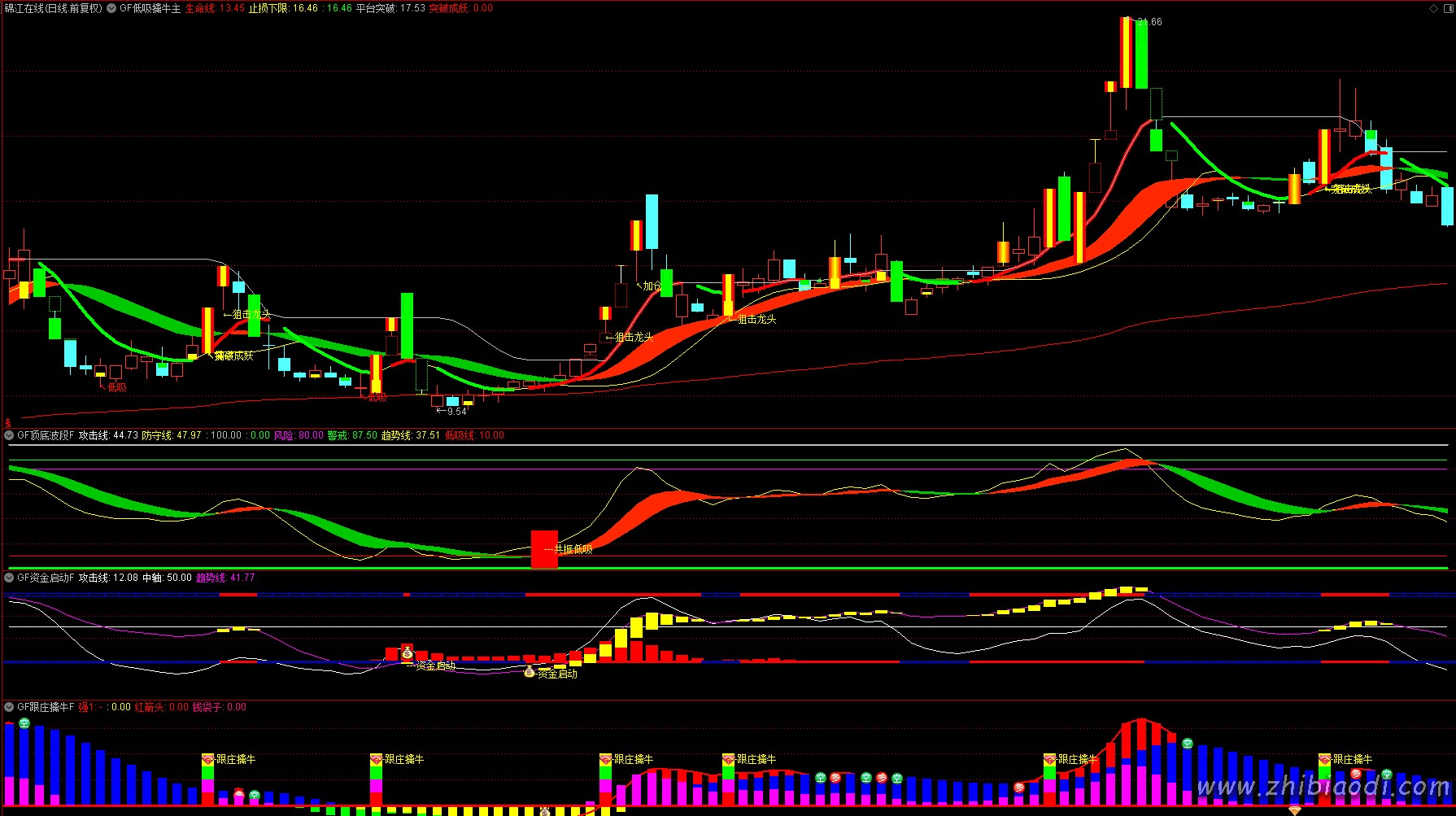This screenshot has height=816, width=1456.
Task: Click the 生命线 13.45 value label
Action: pos(215,8)
